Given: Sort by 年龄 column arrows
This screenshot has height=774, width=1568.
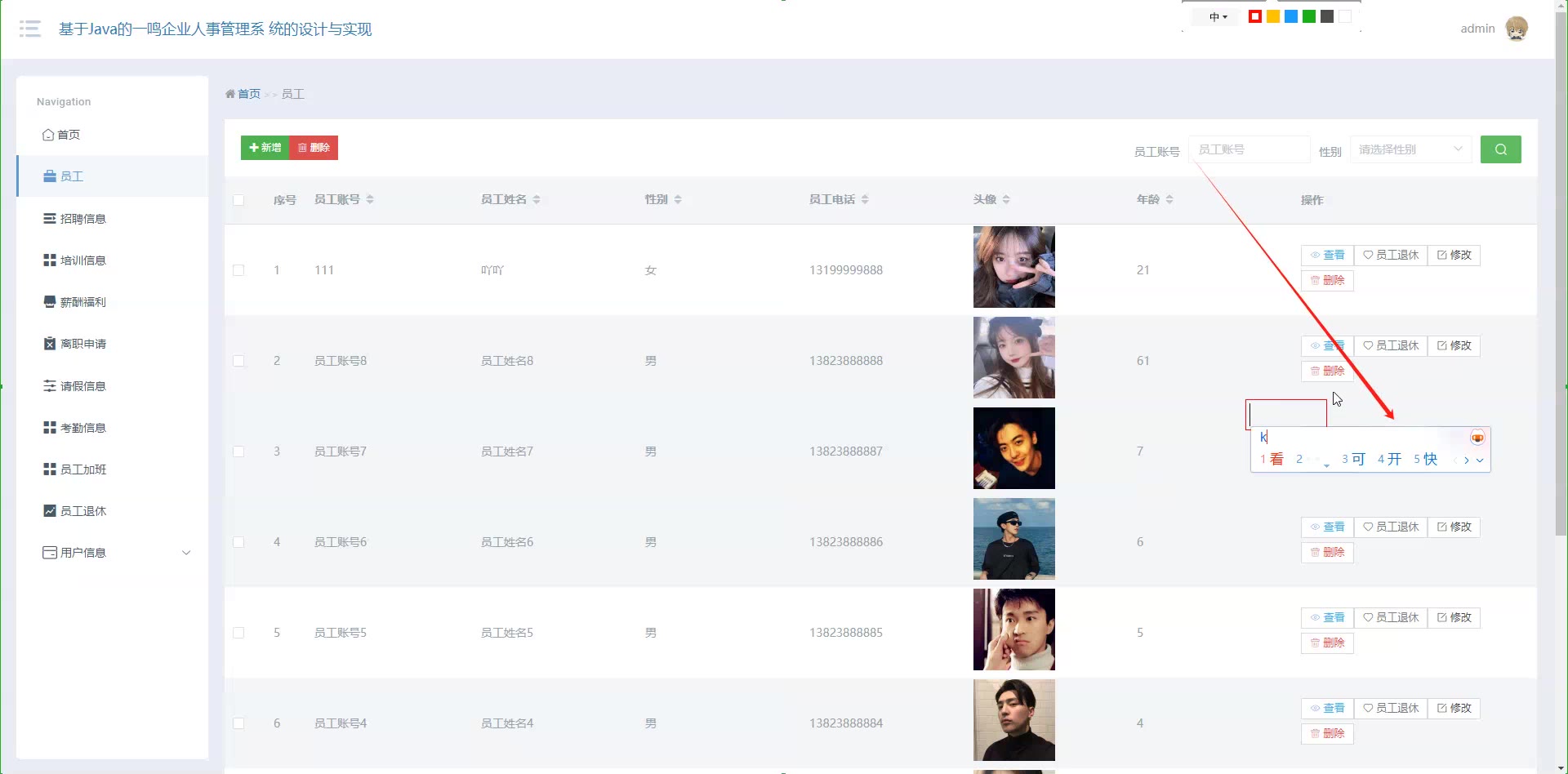Looking at the screenshot, I should click(1169, 199).
